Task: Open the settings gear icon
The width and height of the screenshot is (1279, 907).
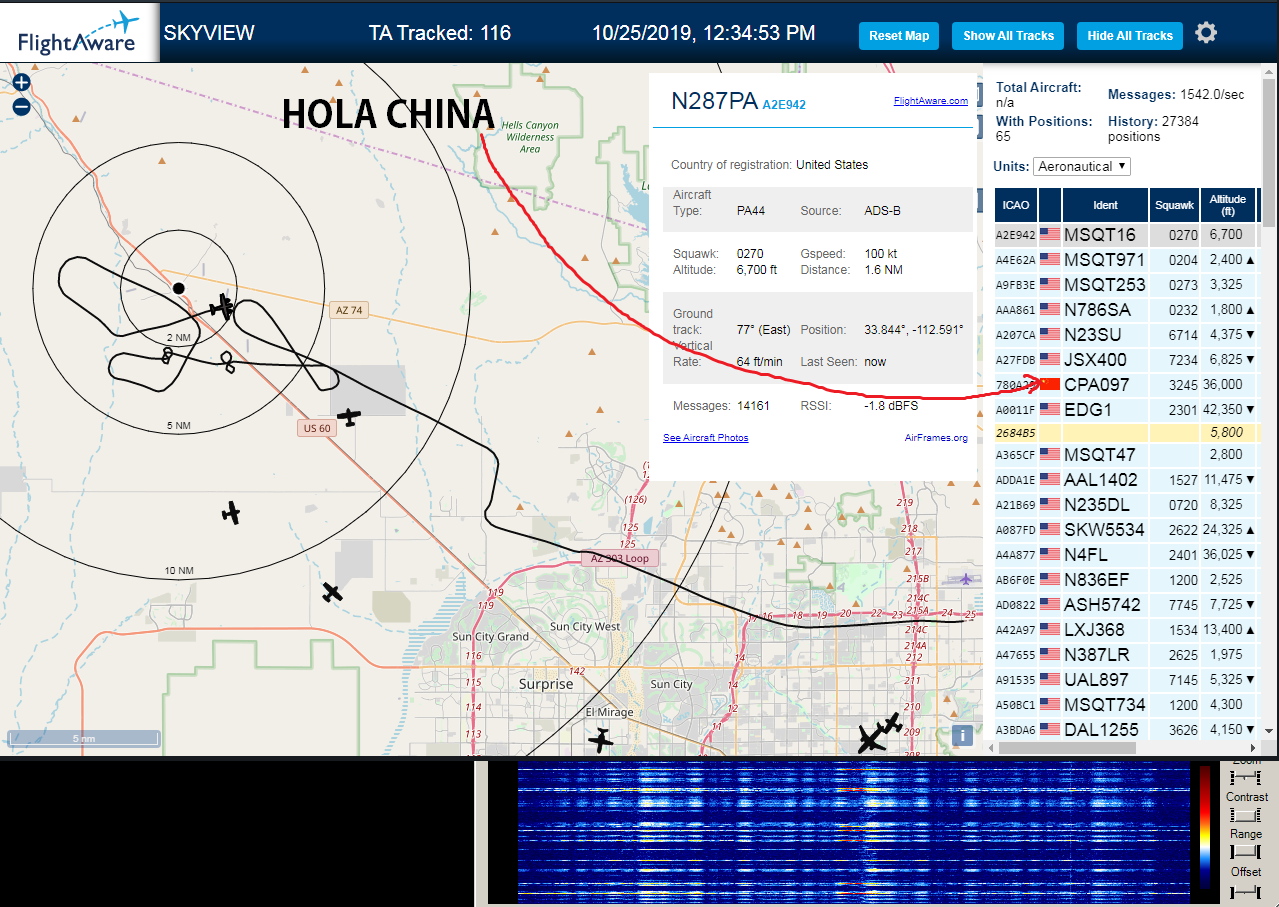Action: (1206, 33)
